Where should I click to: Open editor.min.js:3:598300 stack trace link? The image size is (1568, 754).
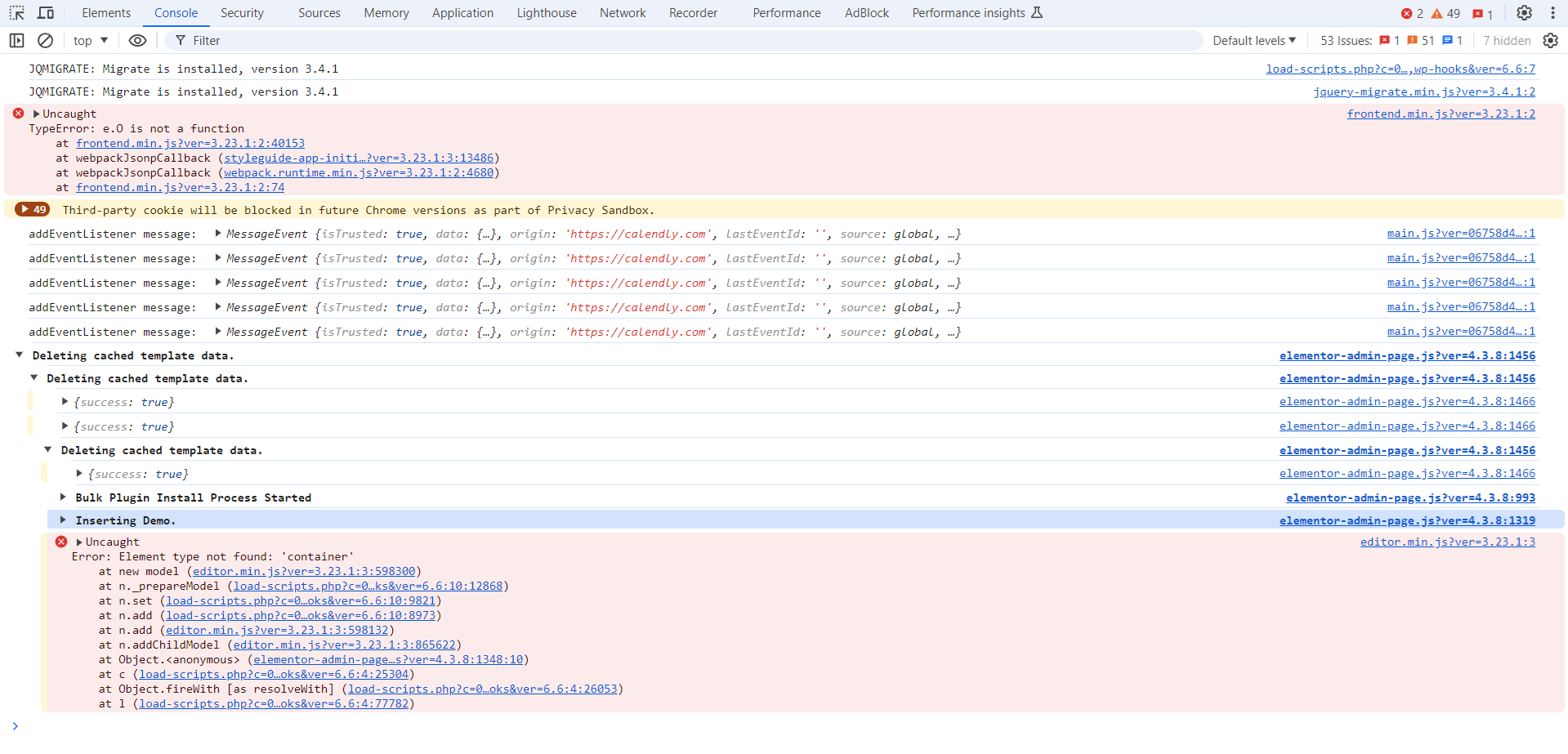pos(304,571)
